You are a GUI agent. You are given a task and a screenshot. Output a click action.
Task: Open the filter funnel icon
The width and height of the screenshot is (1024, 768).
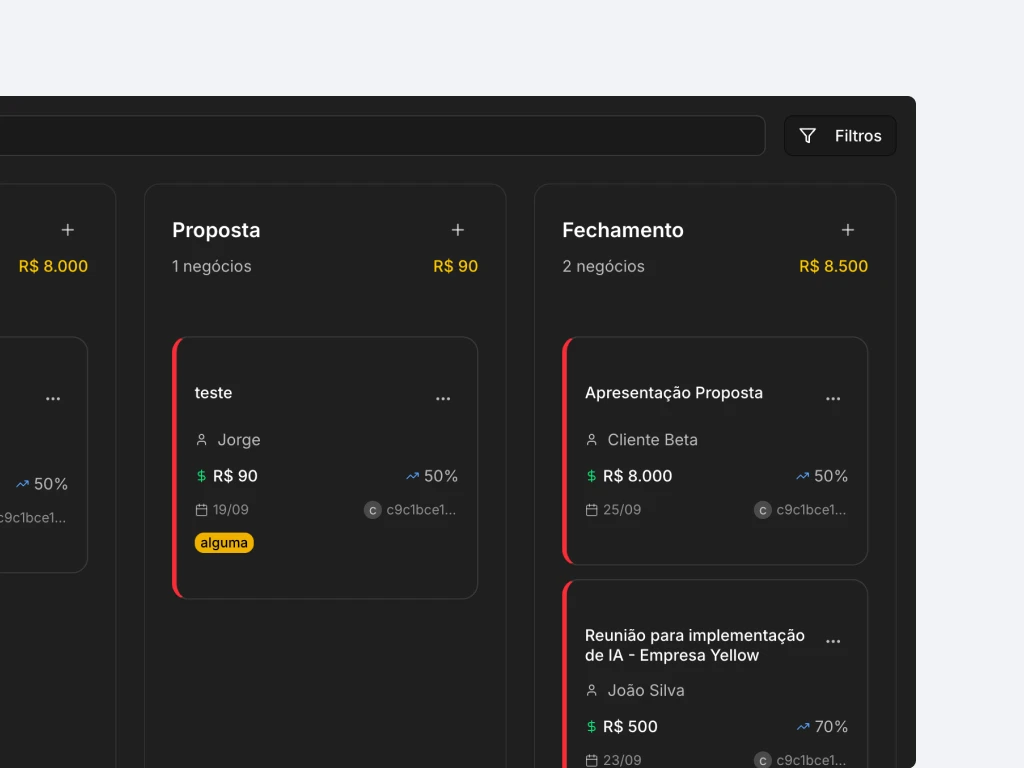click(807, 135)
